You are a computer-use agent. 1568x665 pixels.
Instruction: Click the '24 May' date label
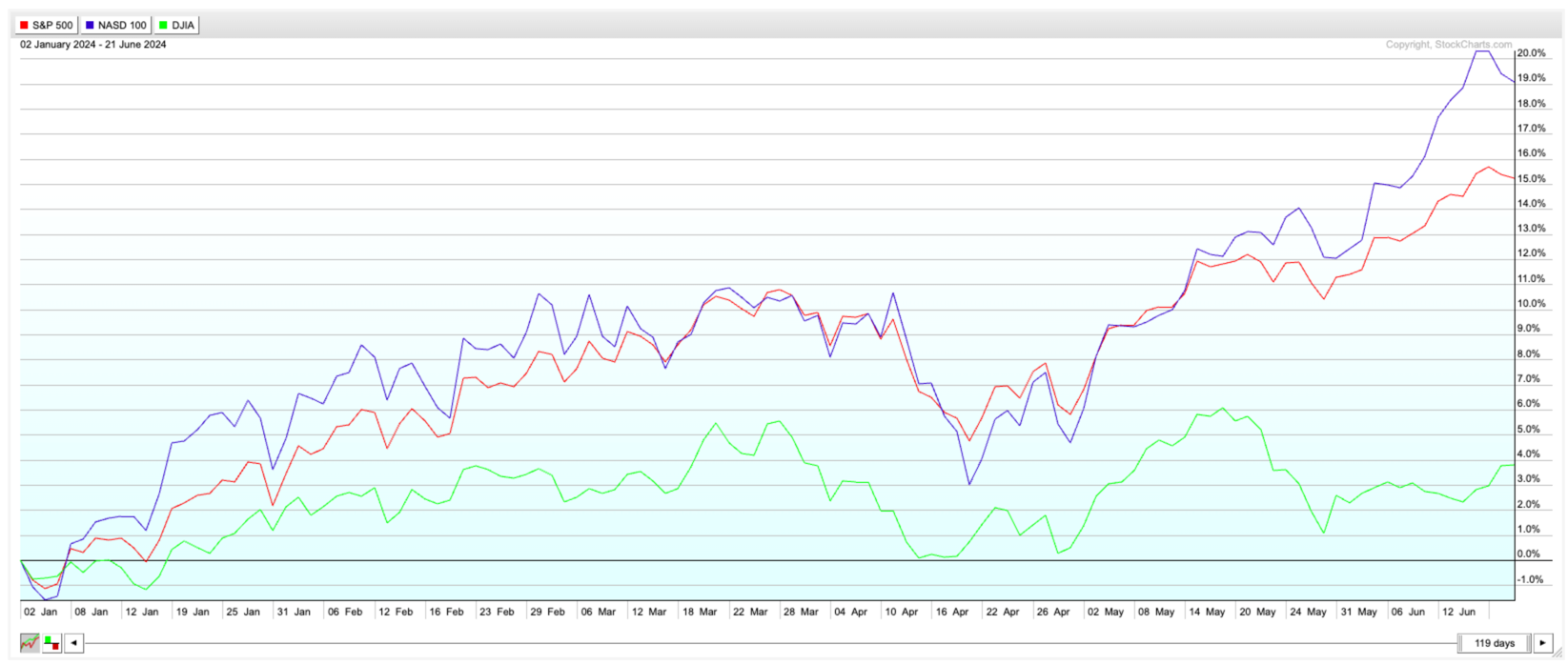(x=1309, y=612)
